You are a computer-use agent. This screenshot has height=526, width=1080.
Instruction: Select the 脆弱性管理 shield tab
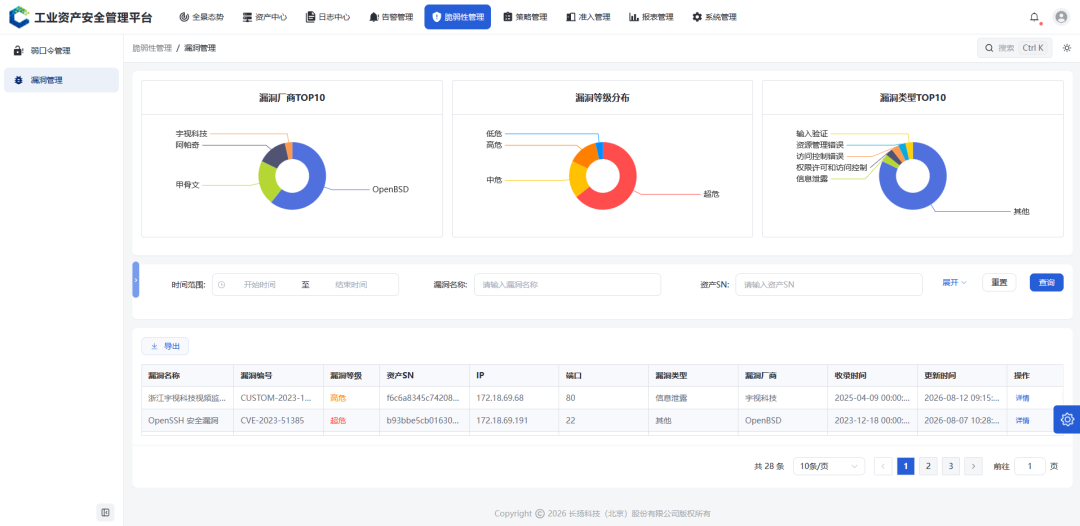click(x=457, y=17)
